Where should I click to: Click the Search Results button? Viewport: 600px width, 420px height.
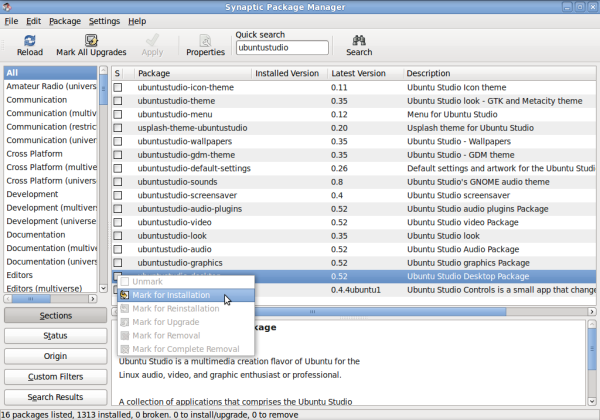click(x=55, y=397)
